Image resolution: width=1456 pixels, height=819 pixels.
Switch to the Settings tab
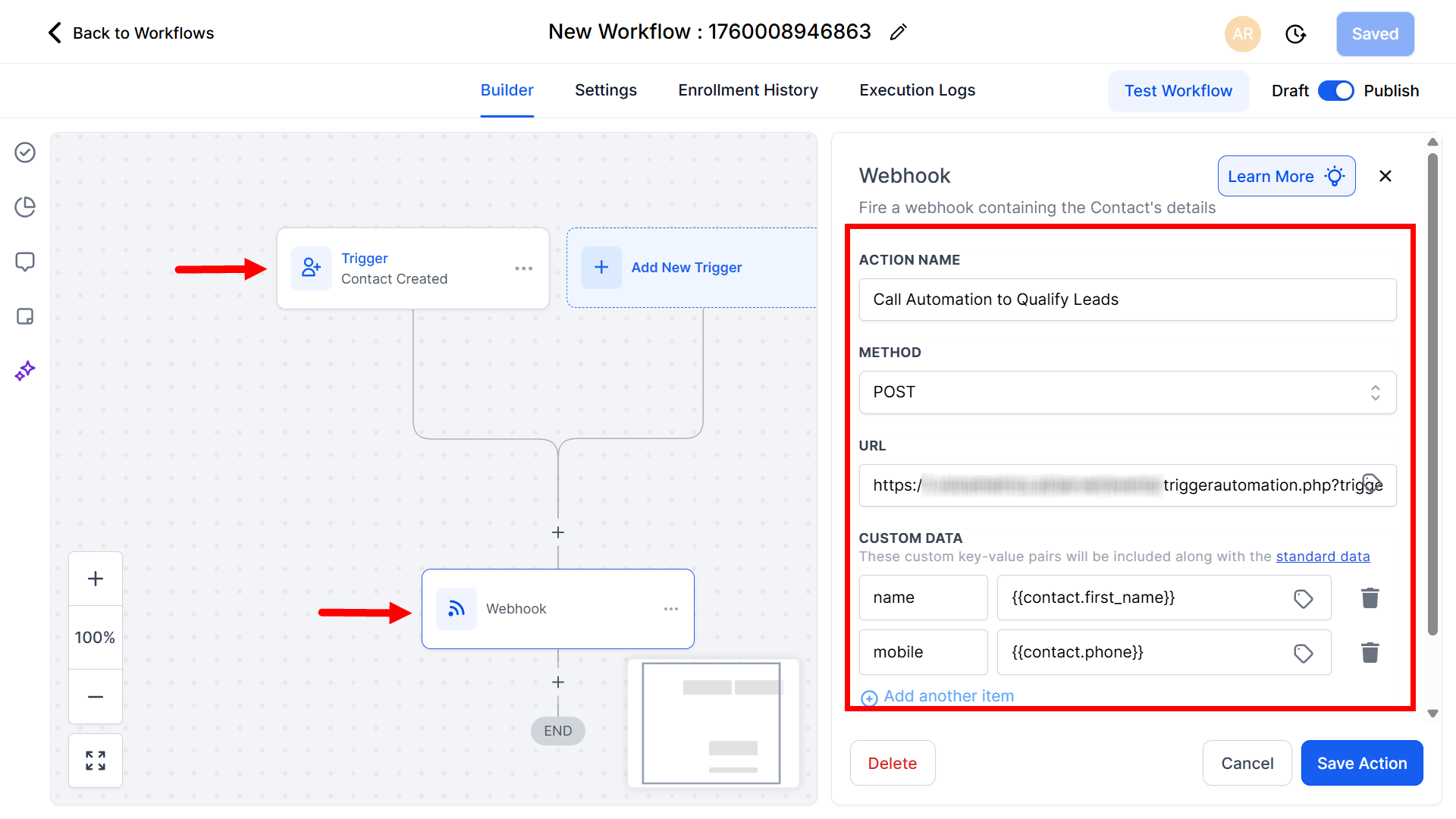(605, 90)
